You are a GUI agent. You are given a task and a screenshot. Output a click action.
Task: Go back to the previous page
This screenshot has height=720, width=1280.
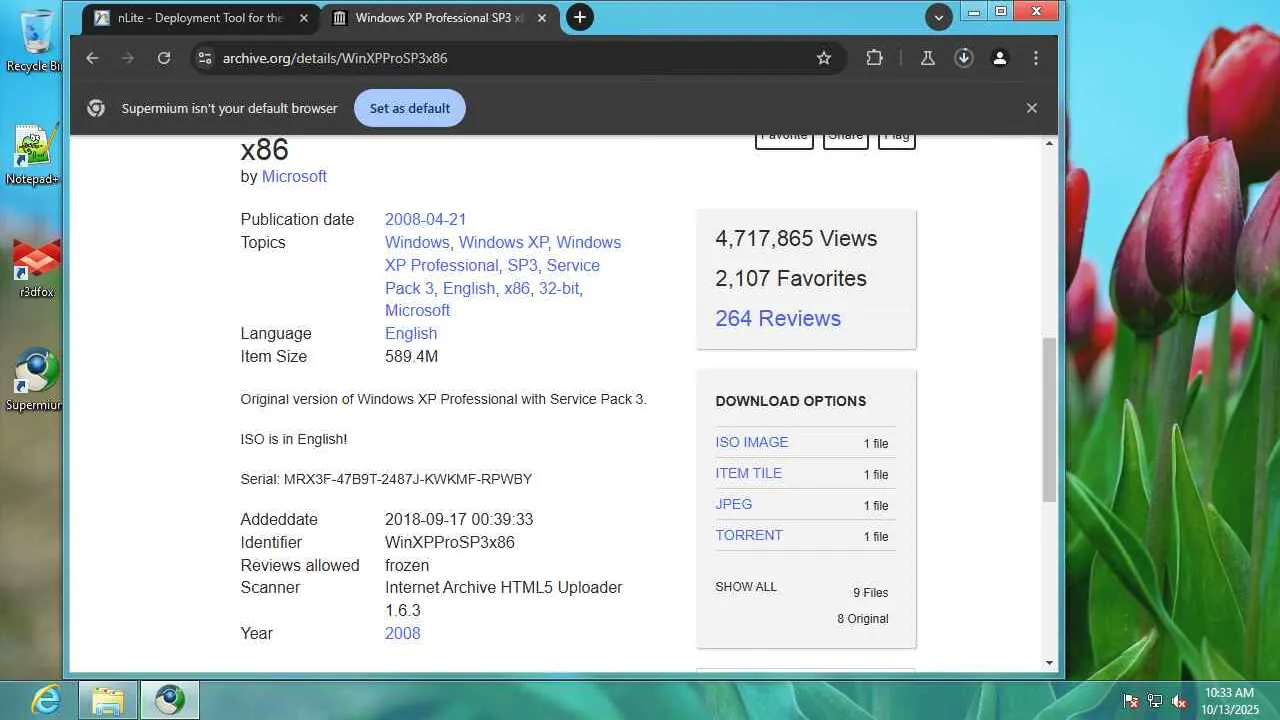(x=92, y=58)
